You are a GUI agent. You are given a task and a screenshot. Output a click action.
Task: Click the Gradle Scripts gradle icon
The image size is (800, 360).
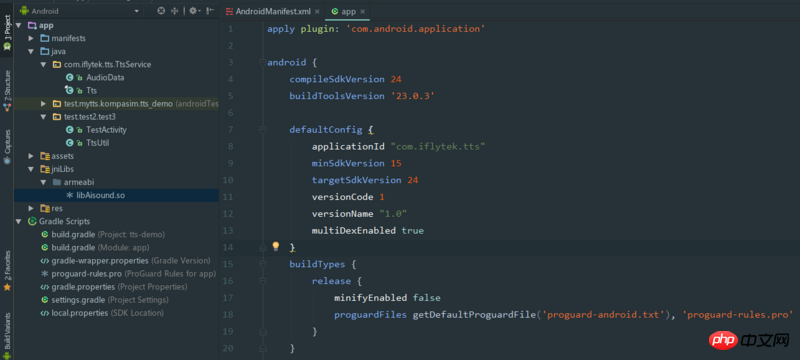(x=32, y=221)
